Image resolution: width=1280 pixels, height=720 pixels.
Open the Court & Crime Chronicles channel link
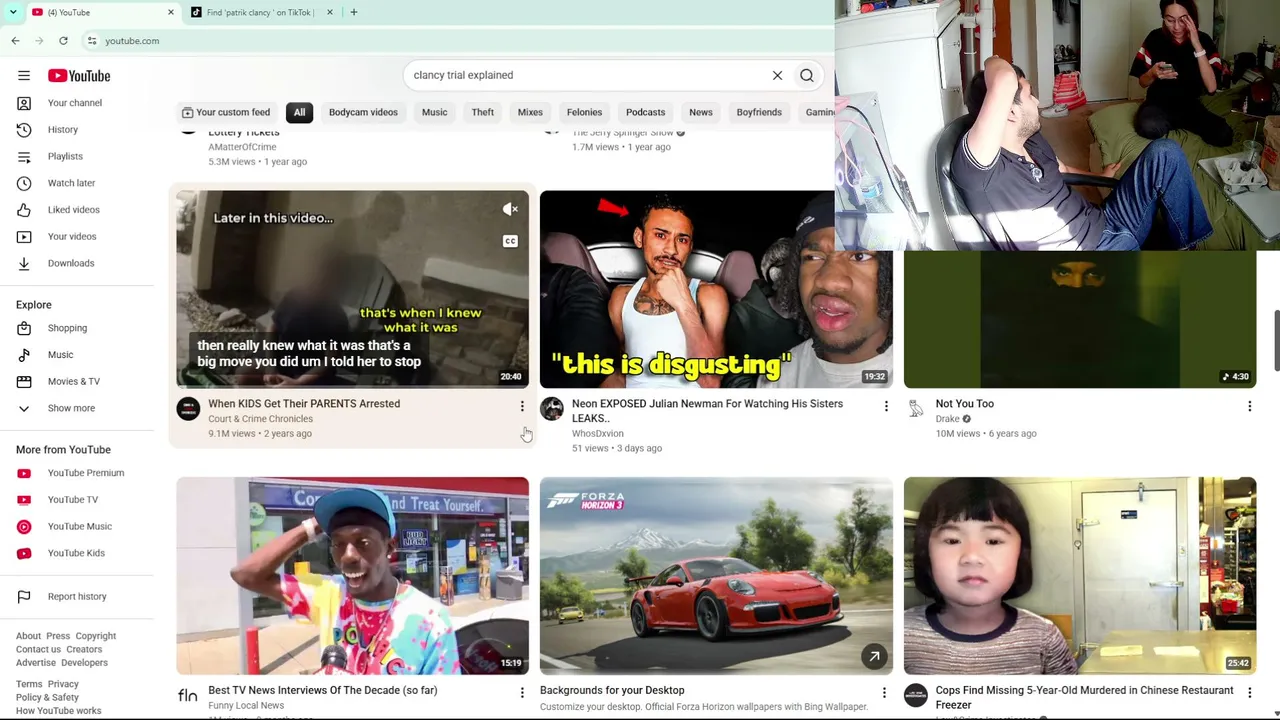(x=260, y=419)
